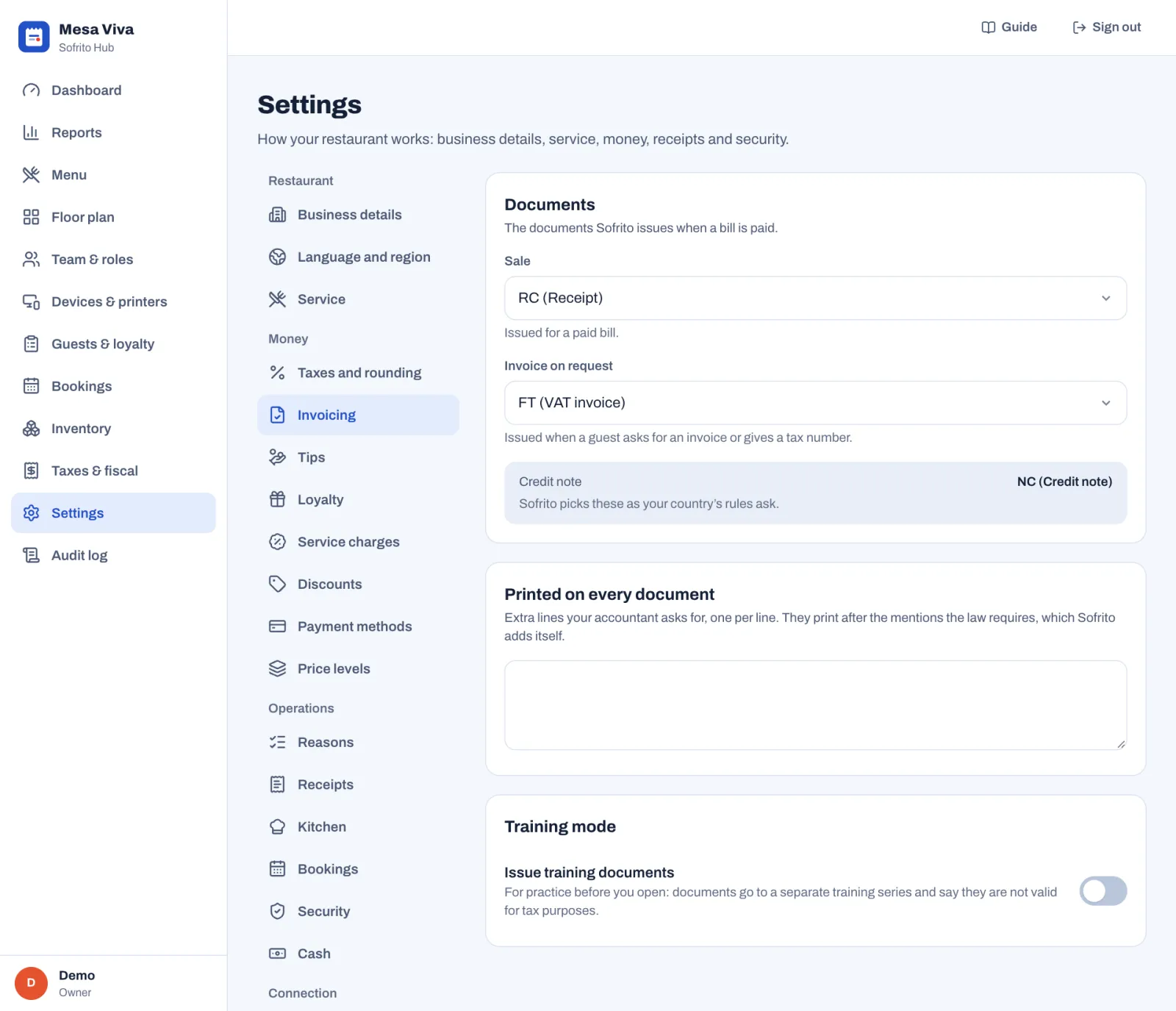Click the Loyalty gift icon
The image size is (1176, 1011).
coord(277,499)
